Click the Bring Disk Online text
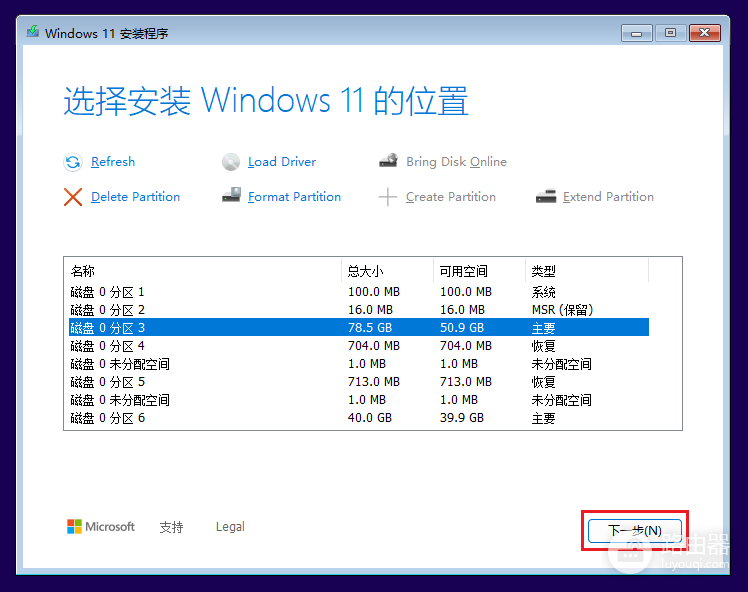The width and height of the screenshot is (748, 592). (x=457, y=162)
